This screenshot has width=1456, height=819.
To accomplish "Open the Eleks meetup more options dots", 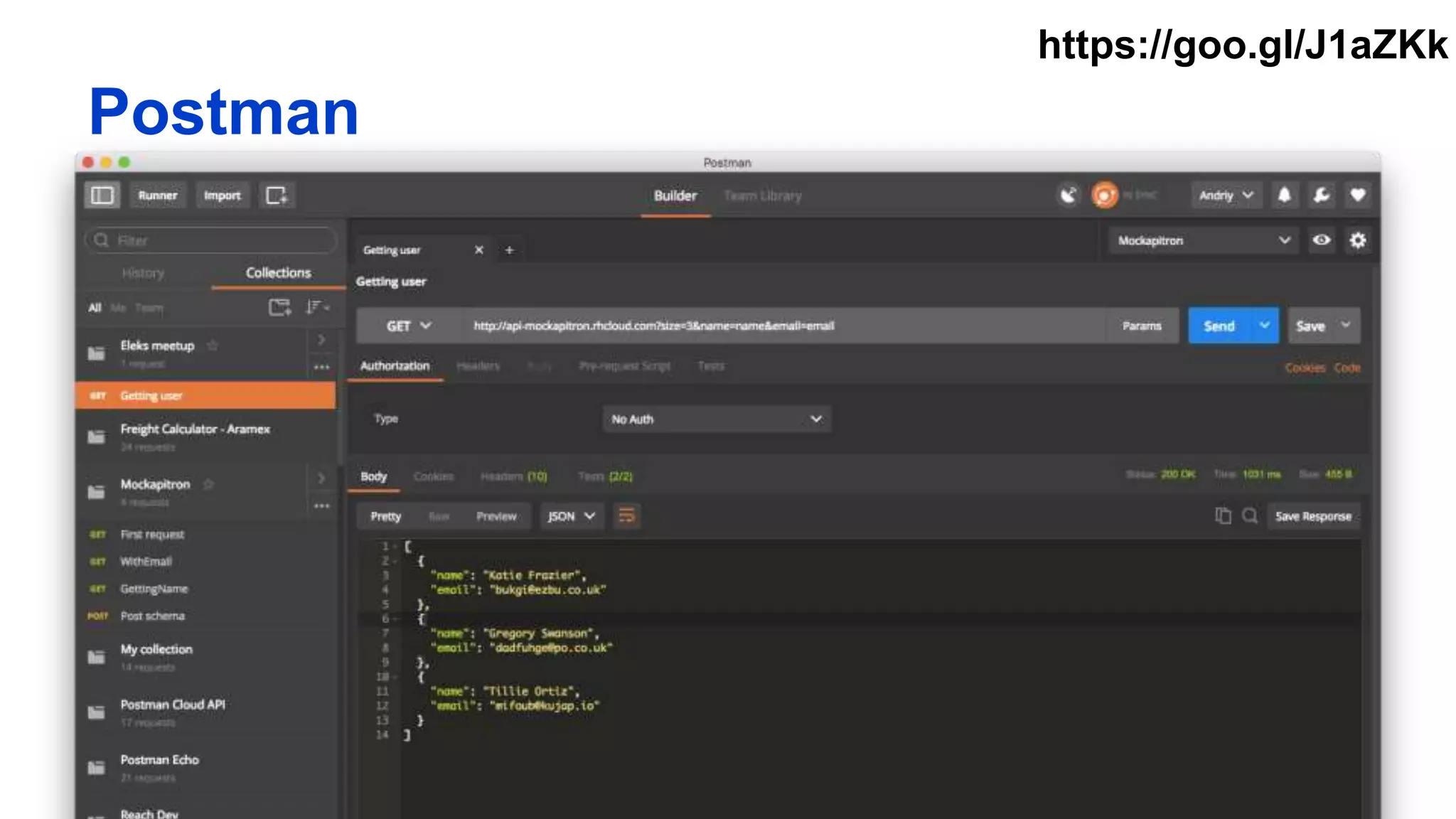I will tap(321, 368).
